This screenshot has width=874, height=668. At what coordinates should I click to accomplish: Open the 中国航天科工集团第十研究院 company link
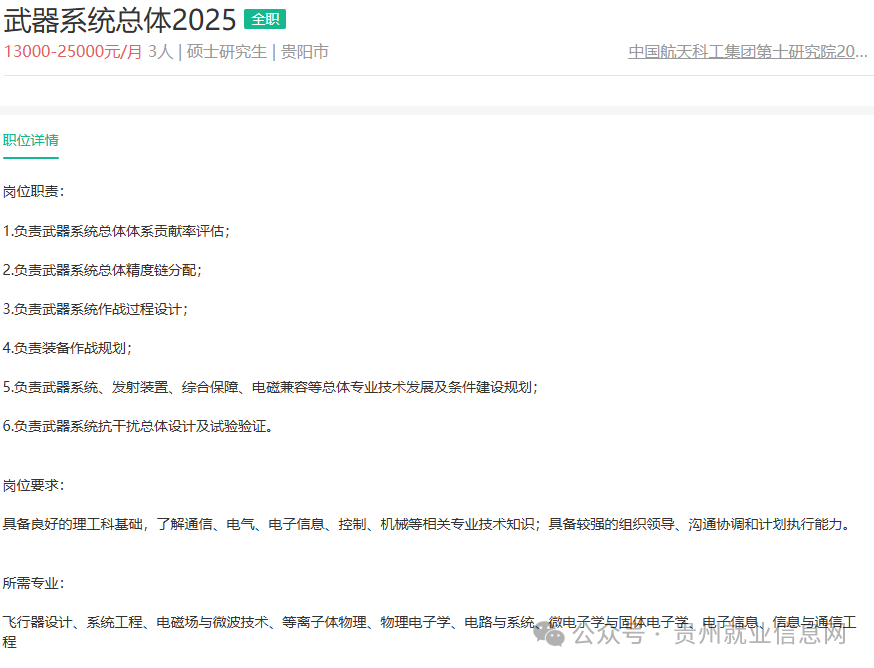(x=747, y=52)
